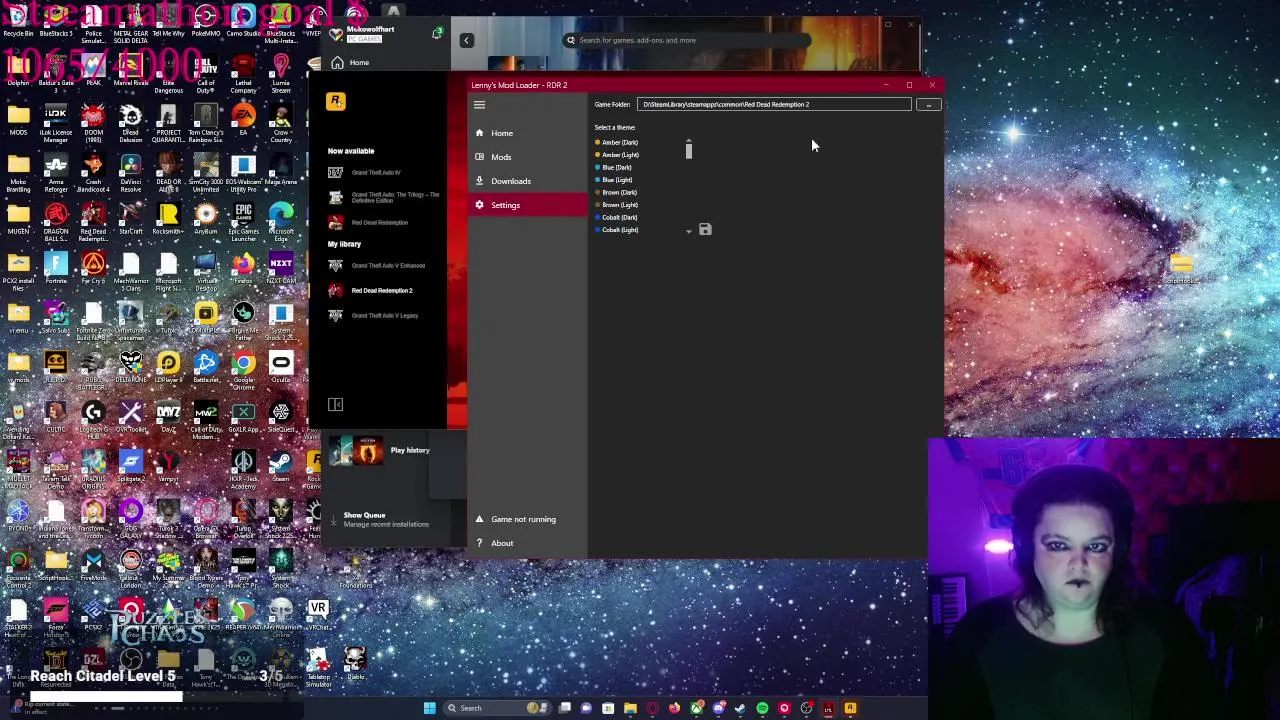Select Grand Theft Auto V Legacy in library
1280x720 pixels.
pos(374,315)
